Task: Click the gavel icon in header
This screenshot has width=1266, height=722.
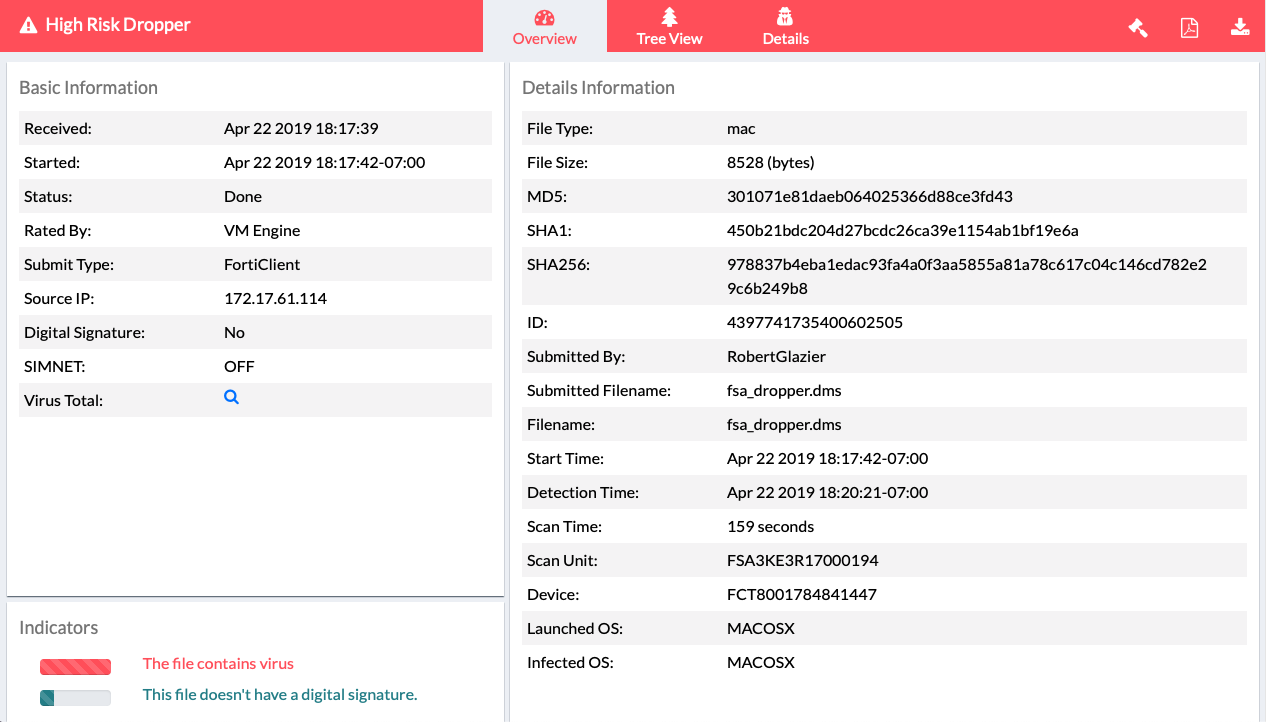Action: click(x=1138, y=27)
